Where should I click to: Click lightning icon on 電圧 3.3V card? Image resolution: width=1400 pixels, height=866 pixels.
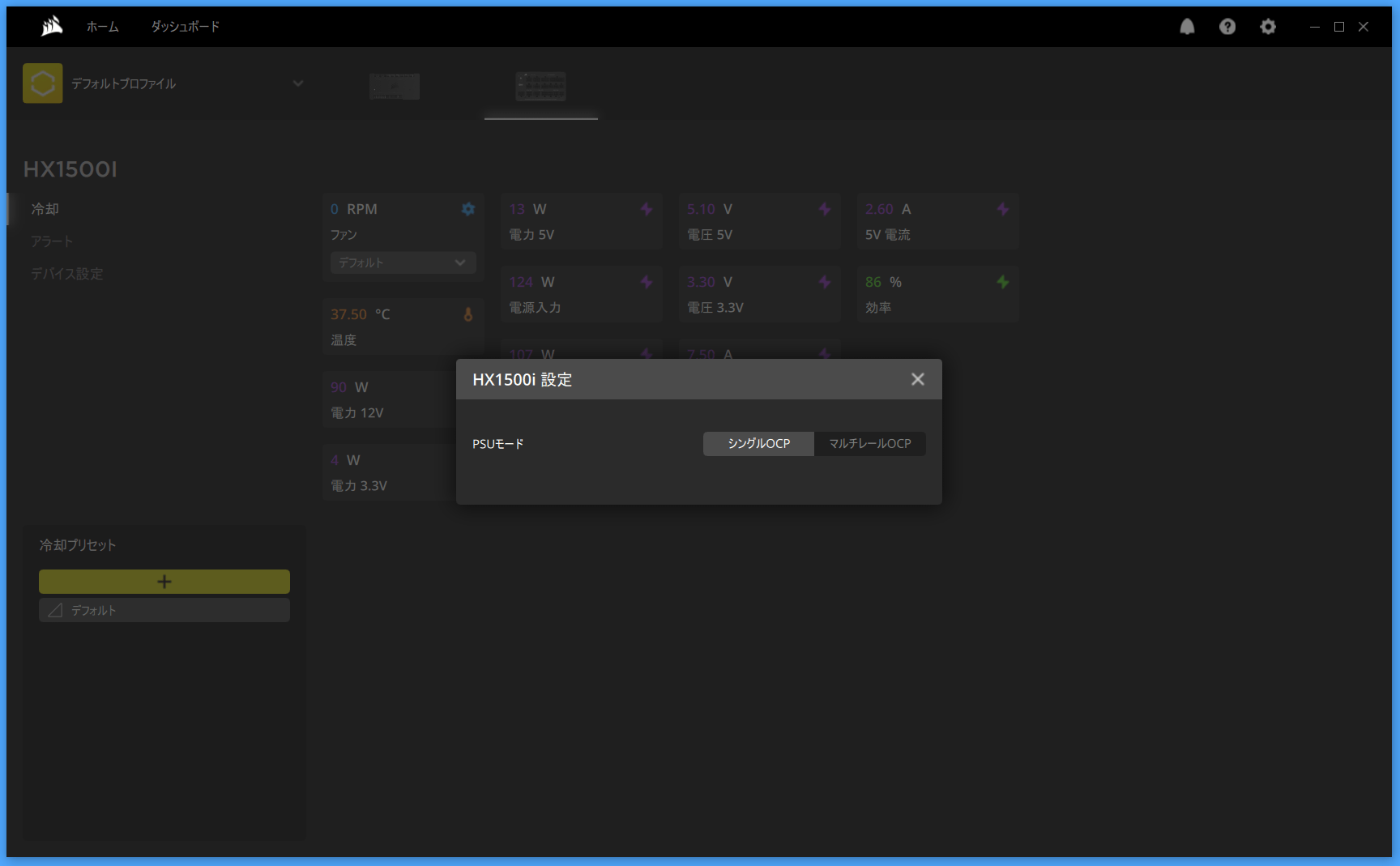[825, 282]
